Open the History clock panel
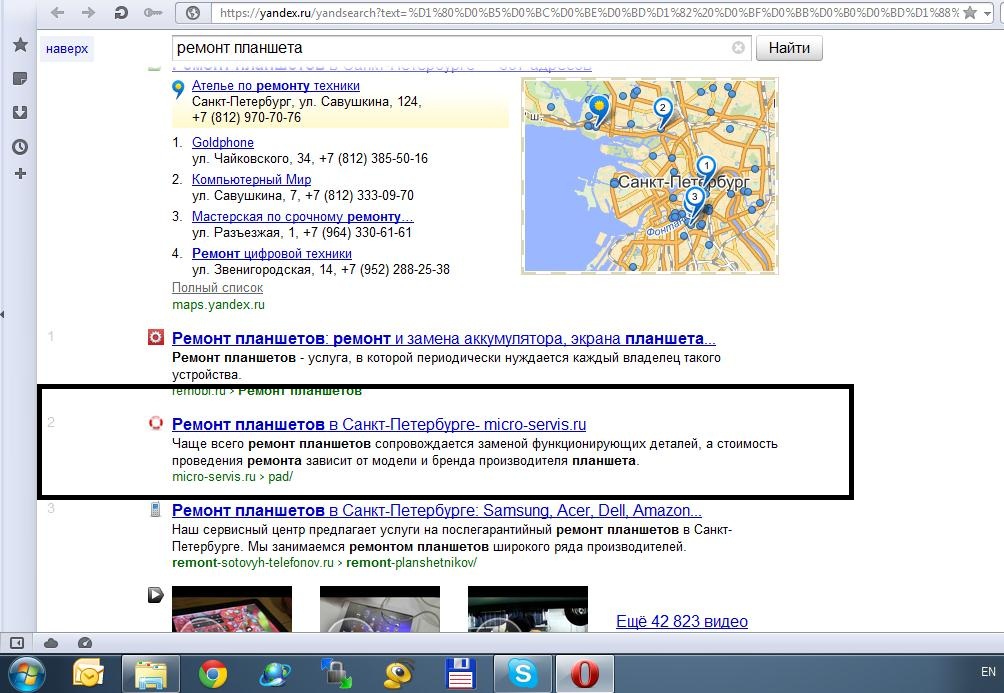The width and height of the screenshot is (1004, 693). point(20,147)
